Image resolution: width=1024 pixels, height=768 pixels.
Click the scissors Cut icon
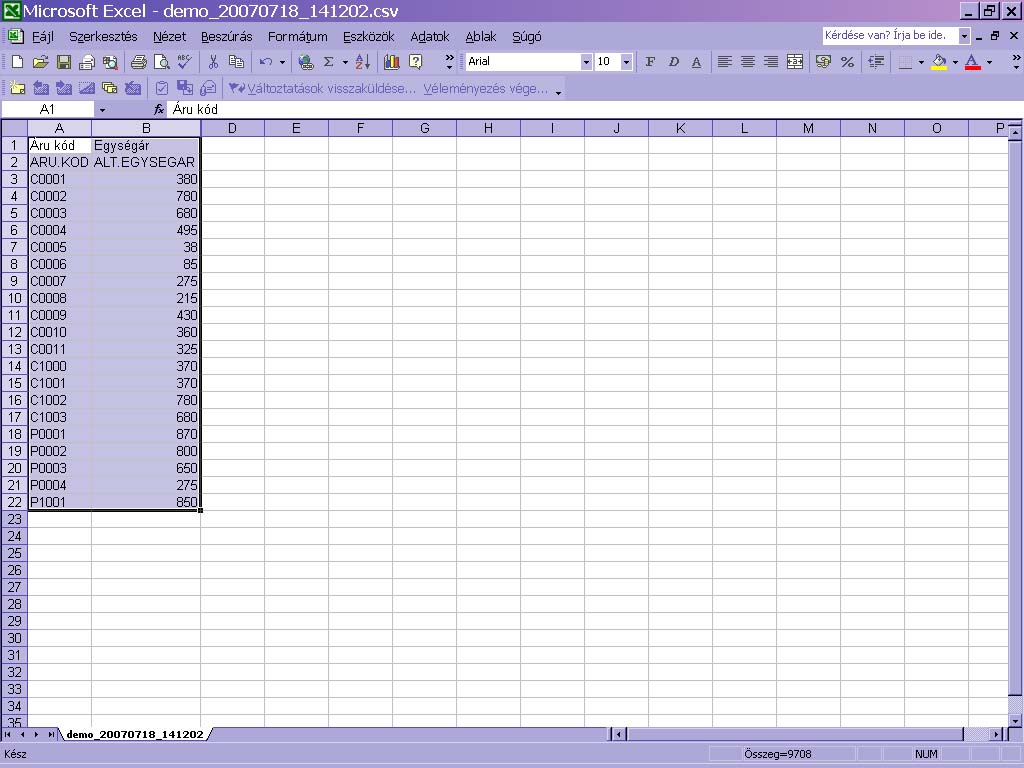pos(213,62)
